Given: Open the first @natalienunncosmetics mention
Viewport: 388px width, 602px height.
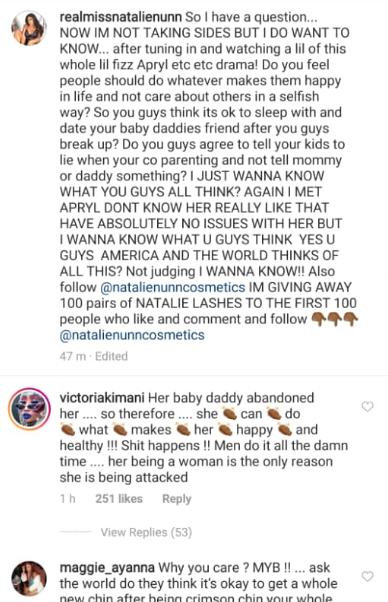Looking at the screenshot, I should tap(173, 287).
